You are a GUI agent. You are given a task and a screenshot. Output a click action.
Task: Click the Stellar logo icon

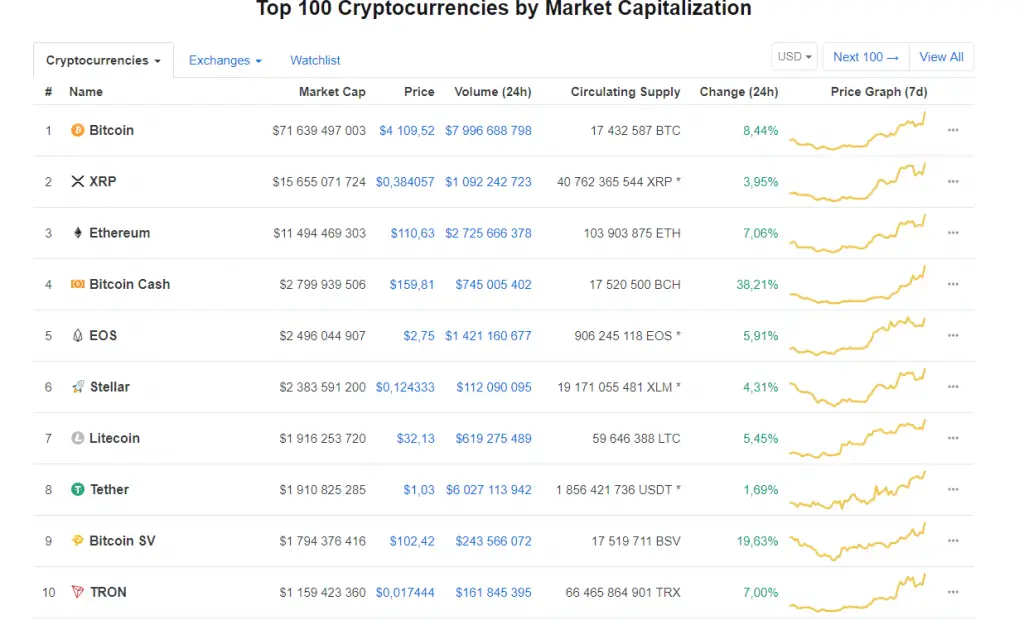[78, 387]
